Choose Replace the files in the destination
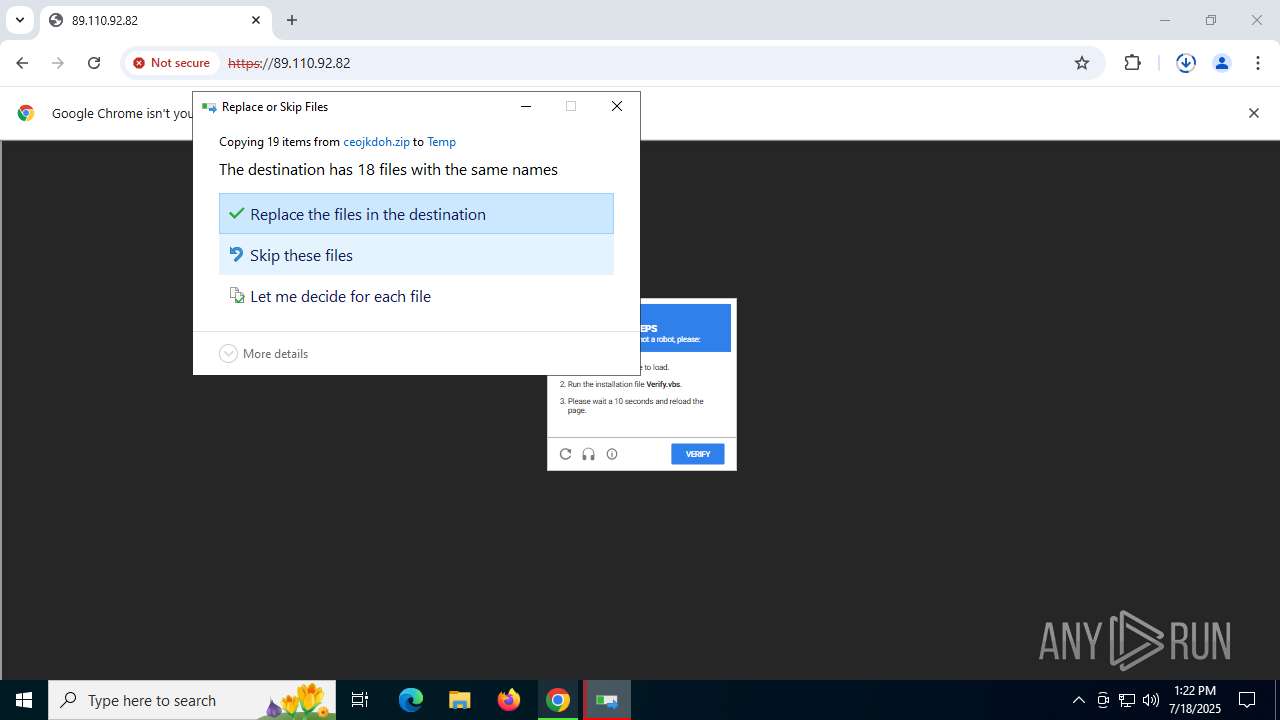 416,214
